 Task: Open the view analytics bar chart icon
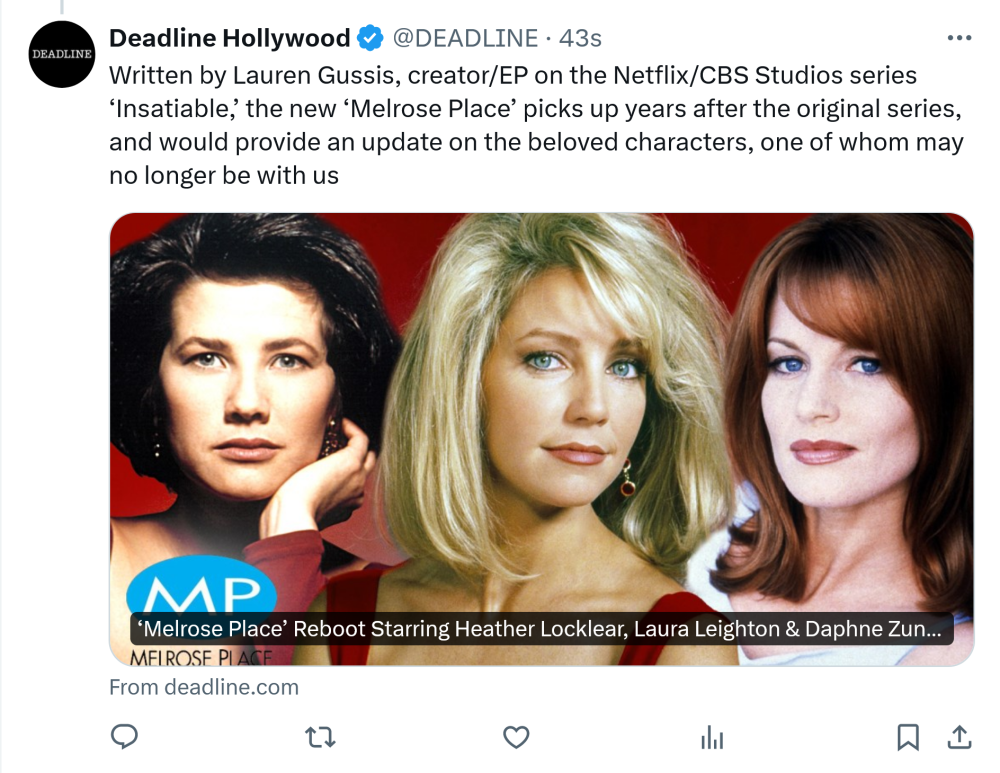712,737
